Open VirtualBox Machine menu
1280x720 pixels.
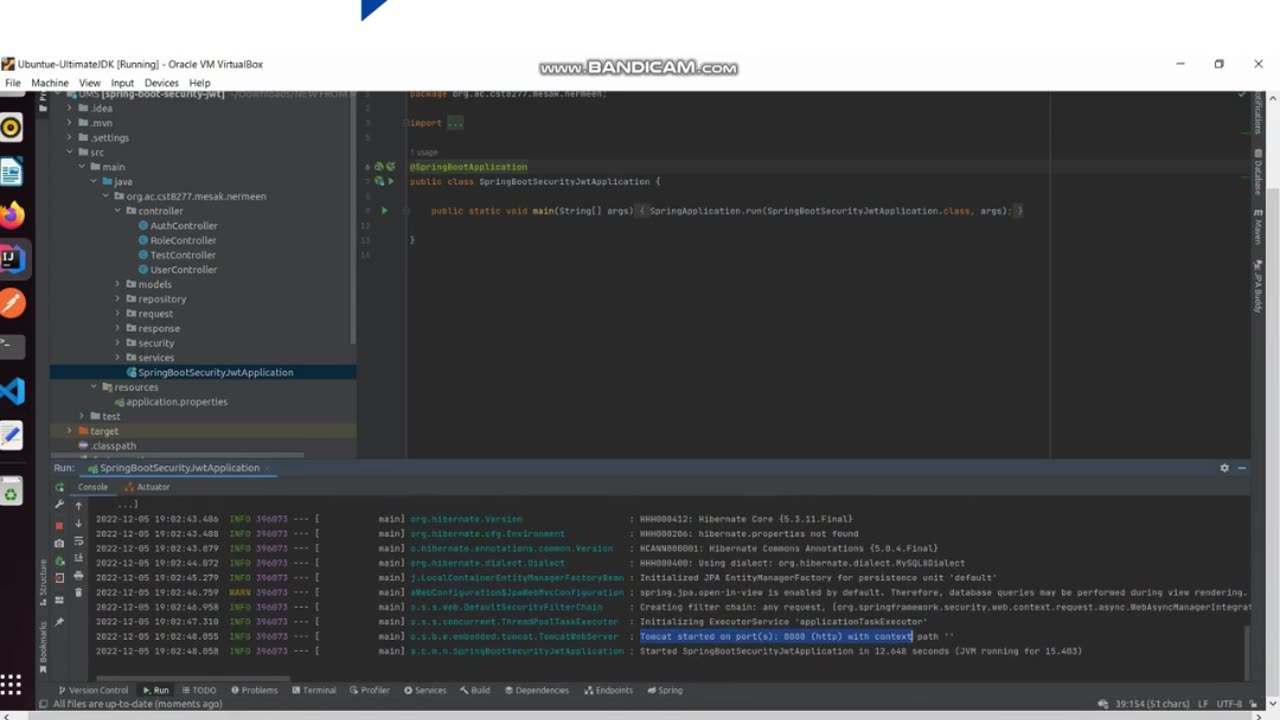pos(50,83)
